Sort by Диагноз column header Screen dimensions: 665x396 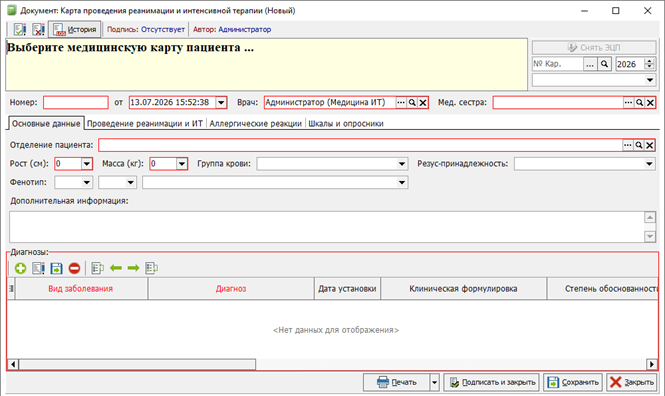coord(231,289)
